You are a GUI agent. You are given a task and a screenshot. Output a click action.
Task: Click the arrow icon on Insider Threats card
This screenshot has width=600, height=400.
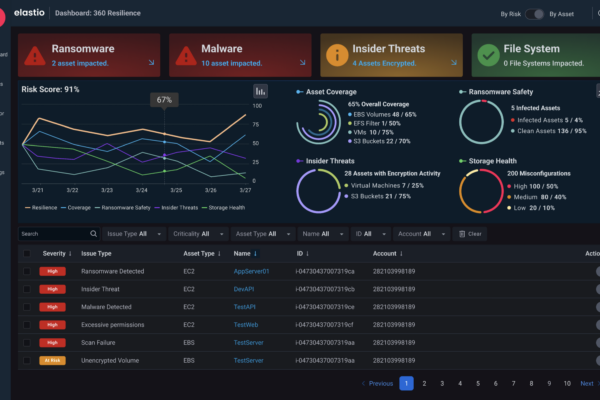(454, 63)
